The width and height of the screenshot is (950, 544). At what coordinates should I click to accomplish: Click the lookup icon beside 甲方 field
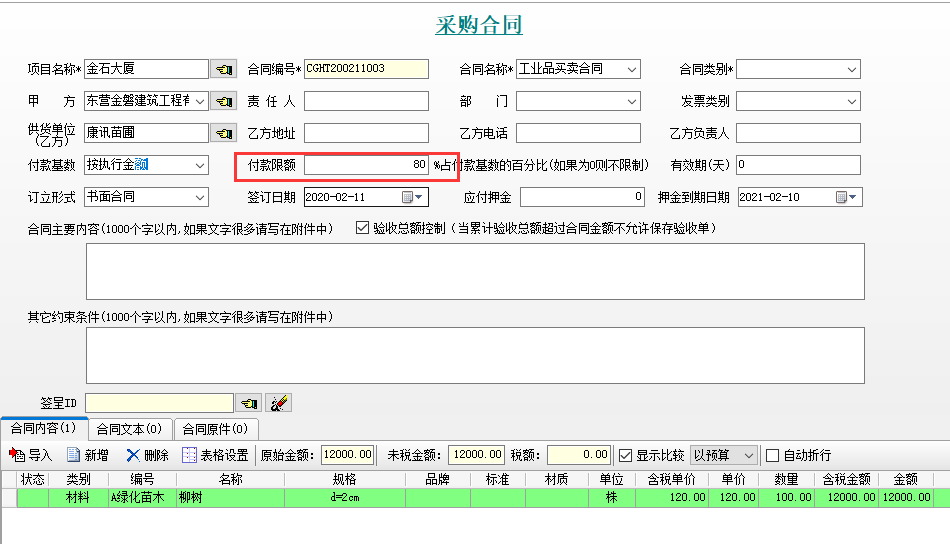(223, 101)
